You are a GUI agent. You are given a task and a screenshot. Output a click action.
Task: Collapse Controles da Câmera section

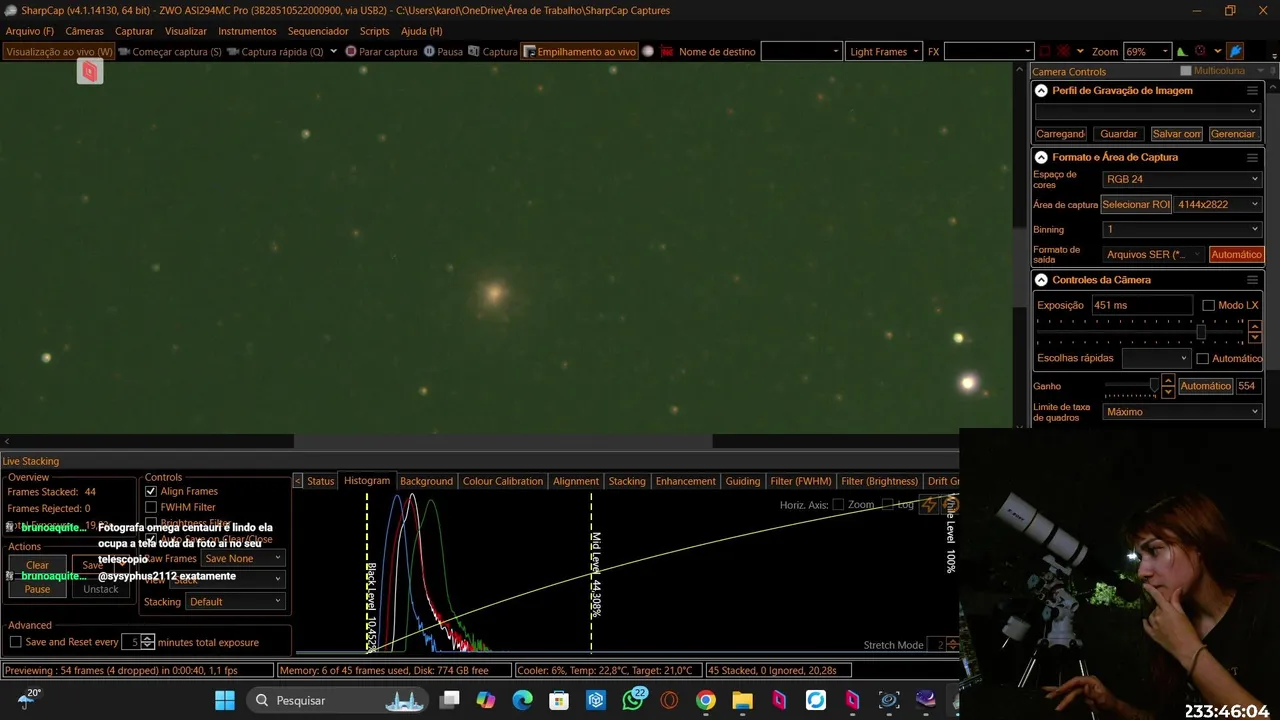pos(1041,280)
